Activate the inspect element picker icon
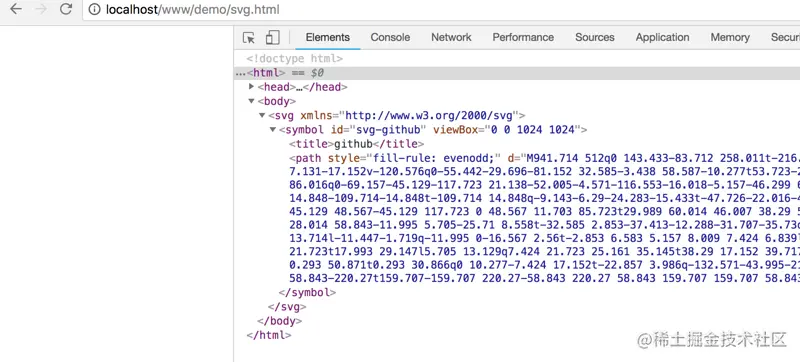 [249, 37]
